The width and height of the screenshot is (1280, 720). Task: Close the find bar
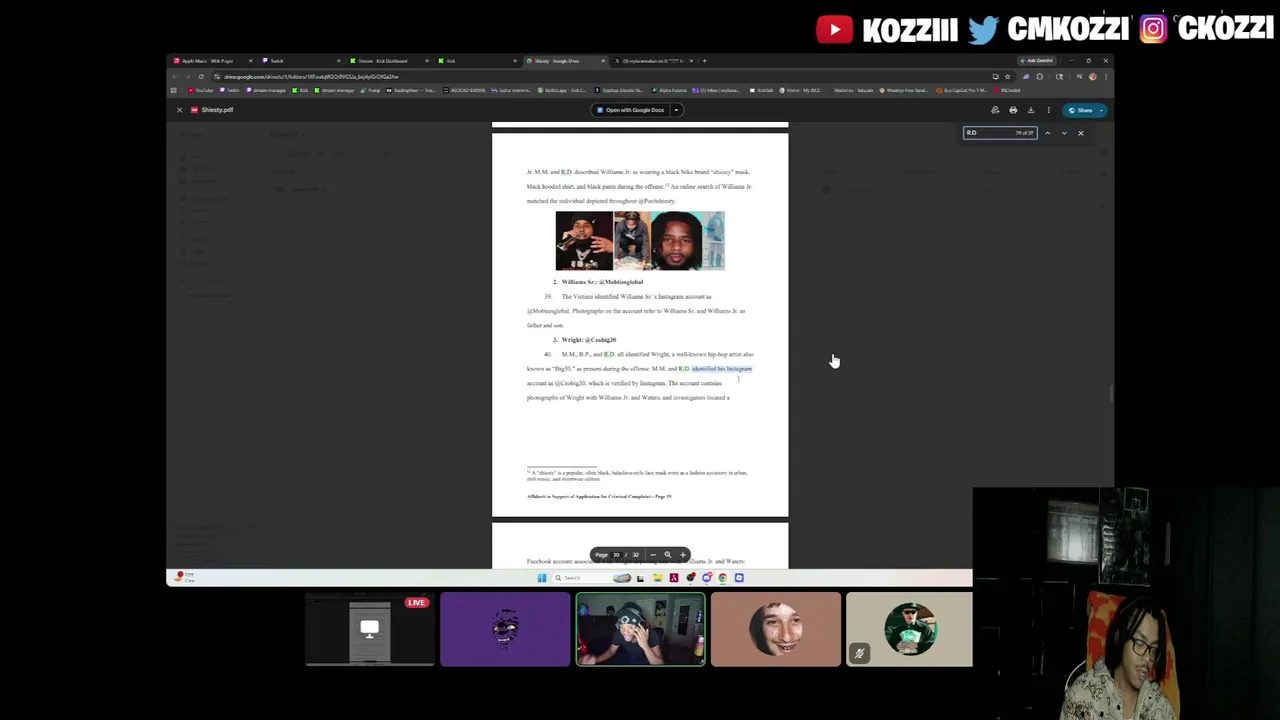(x=1081, y=133)
